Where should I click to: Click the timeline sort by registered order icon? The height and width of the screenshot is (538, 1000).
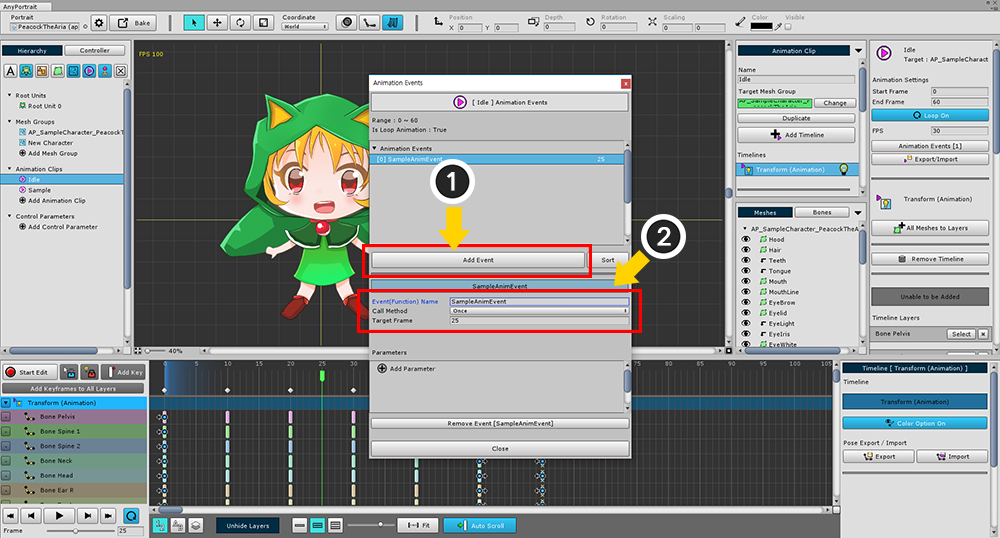[160, 525]
